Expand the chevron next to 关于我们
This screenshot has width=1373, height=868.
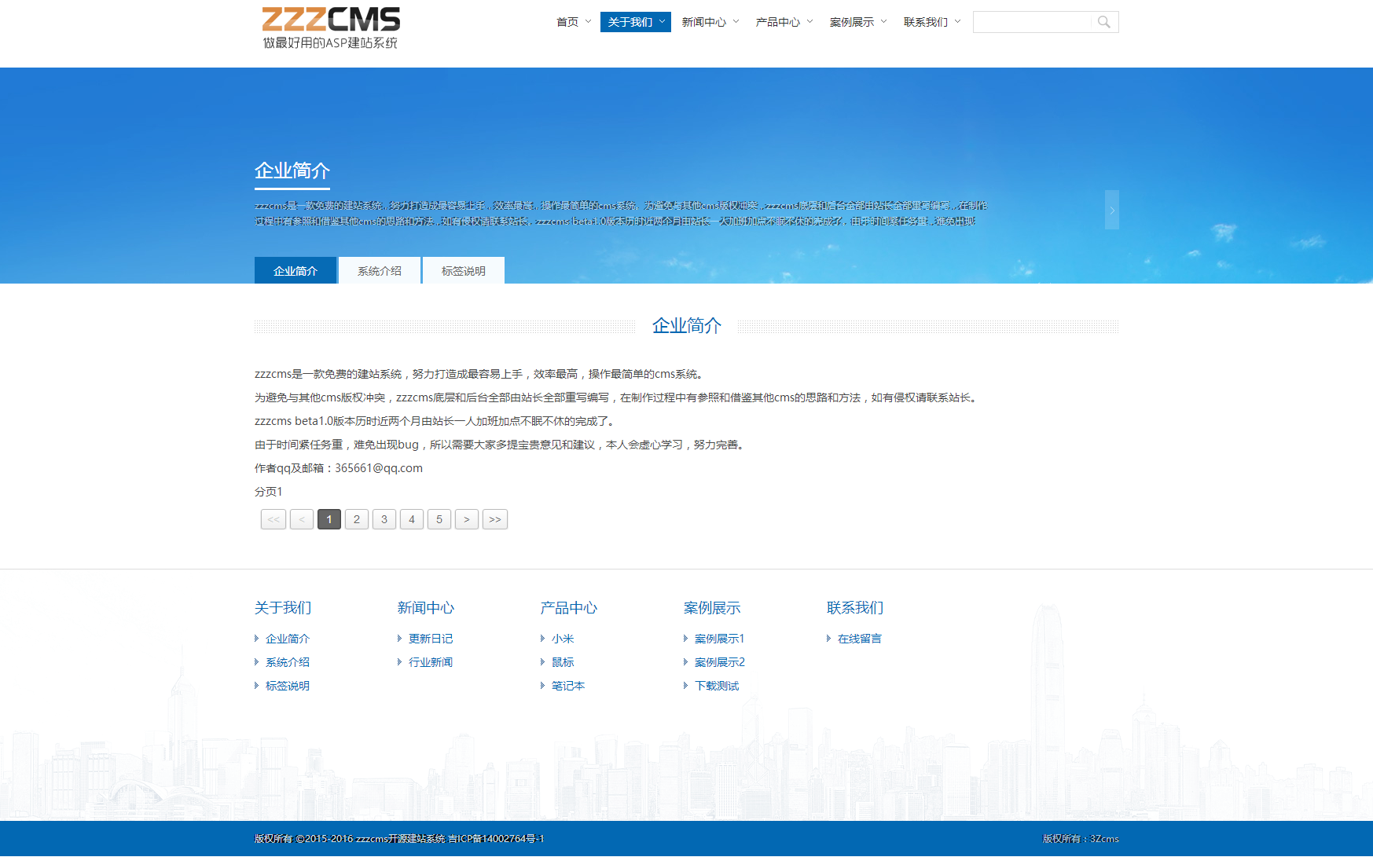[x=662, y=22]
